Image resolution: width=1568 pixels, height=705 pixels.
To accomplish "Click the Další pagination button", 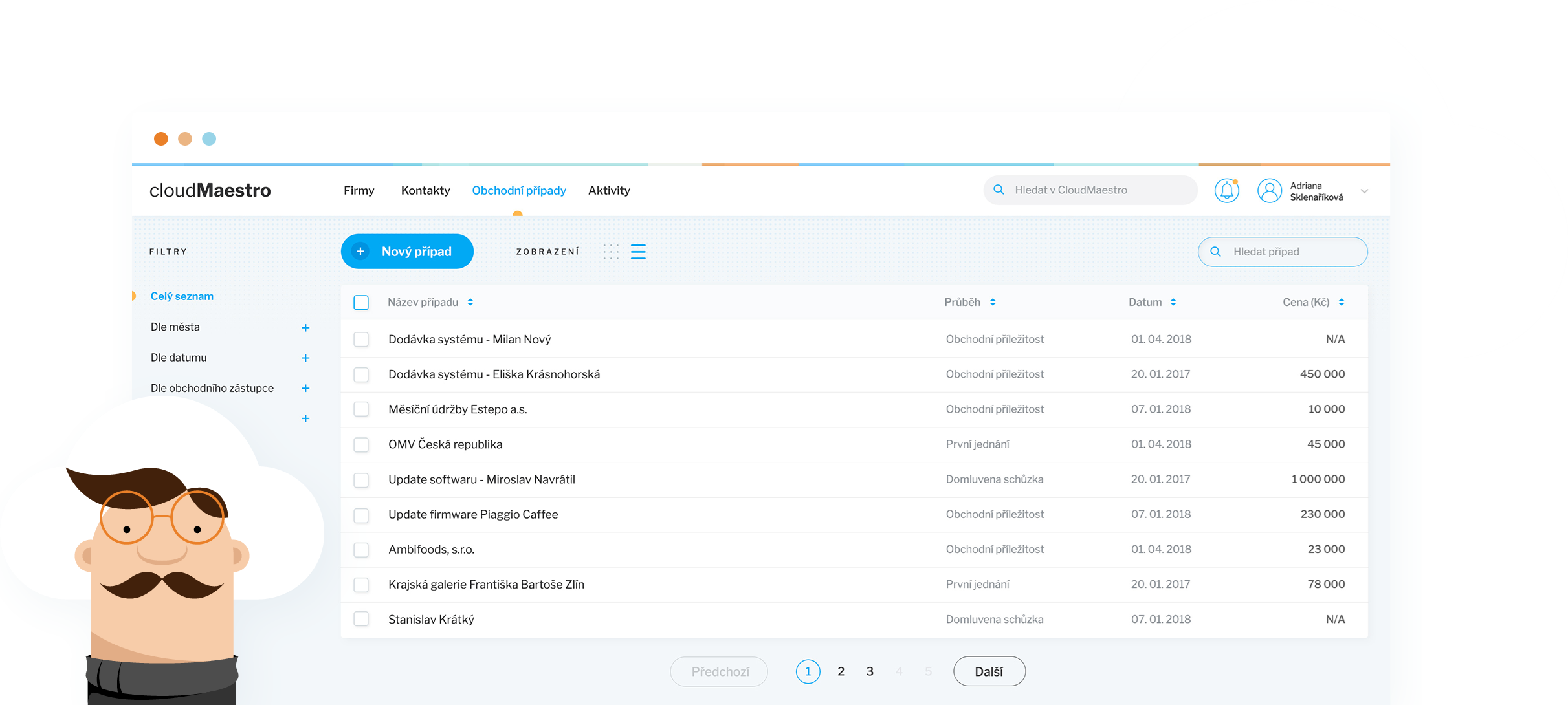I will coord(989,671).
